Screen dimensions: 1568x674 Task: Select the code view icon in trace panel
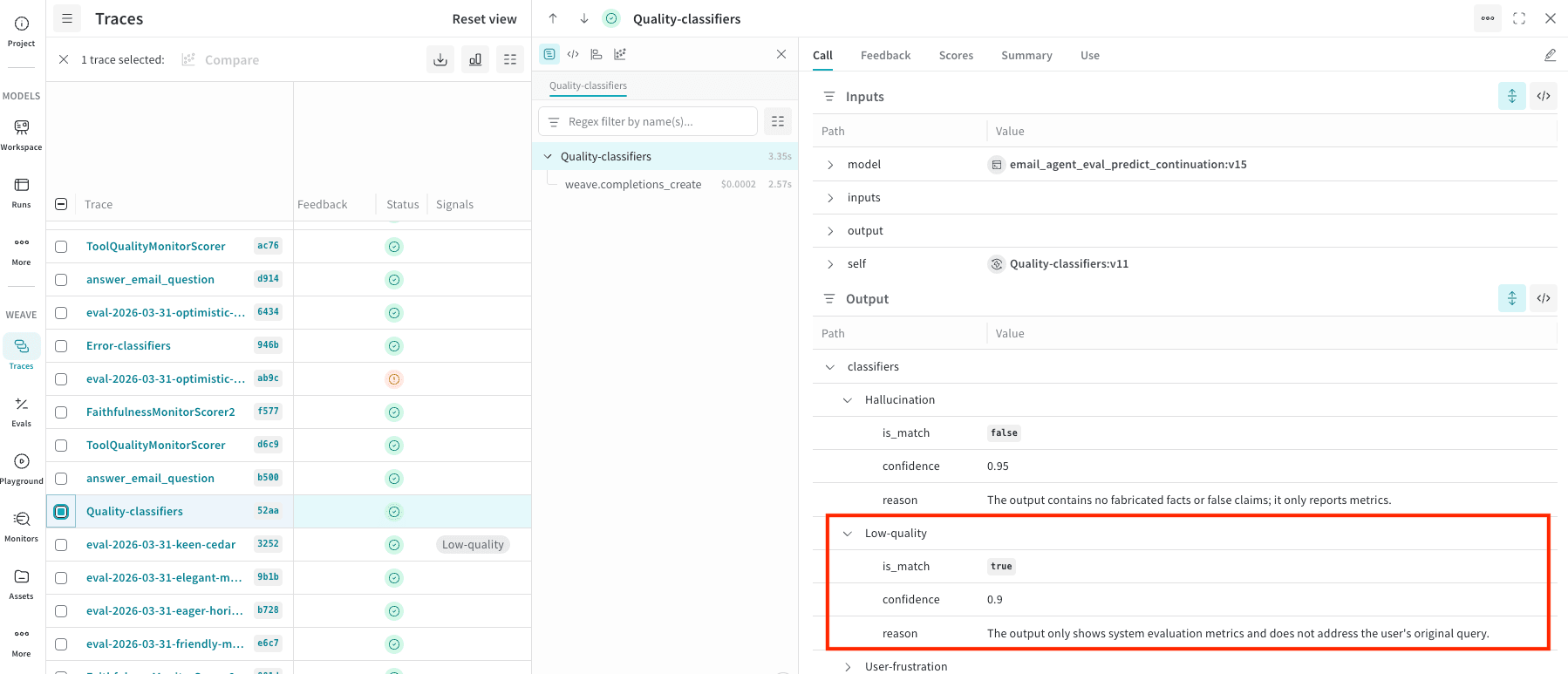(x=573, y=54)
